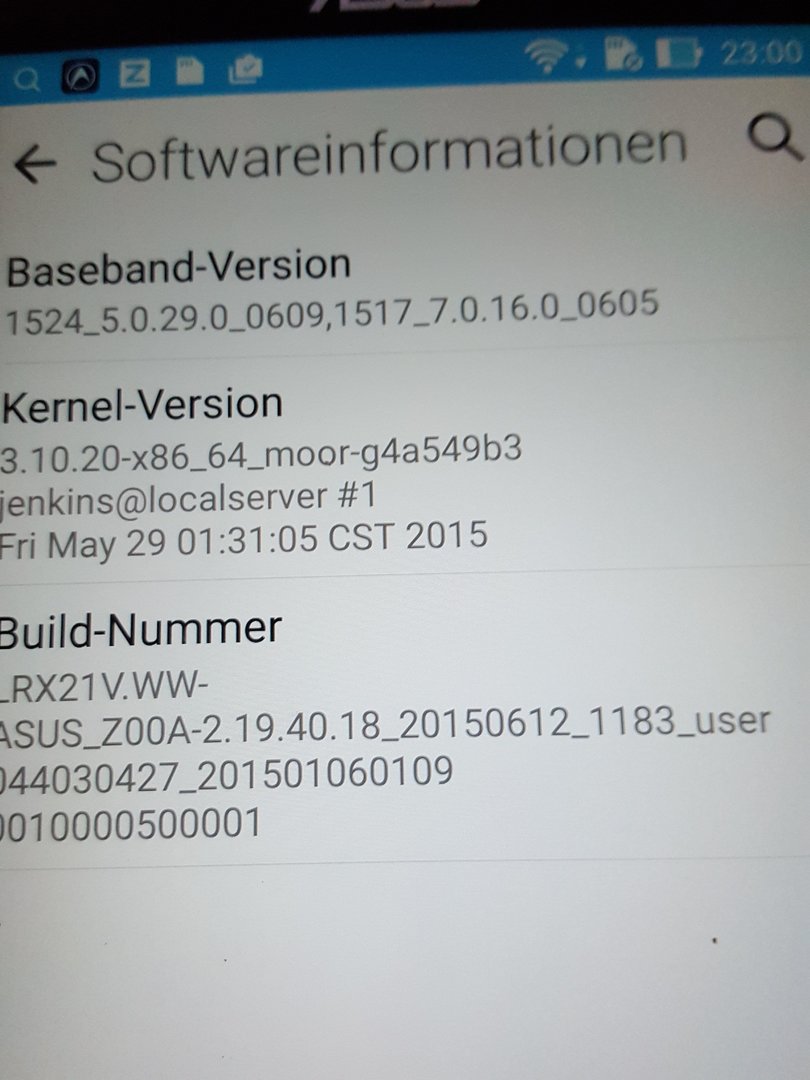Tap the Build-Nummer entry heading
This screenshot has width=810, height=1080.
pos(141,630)
